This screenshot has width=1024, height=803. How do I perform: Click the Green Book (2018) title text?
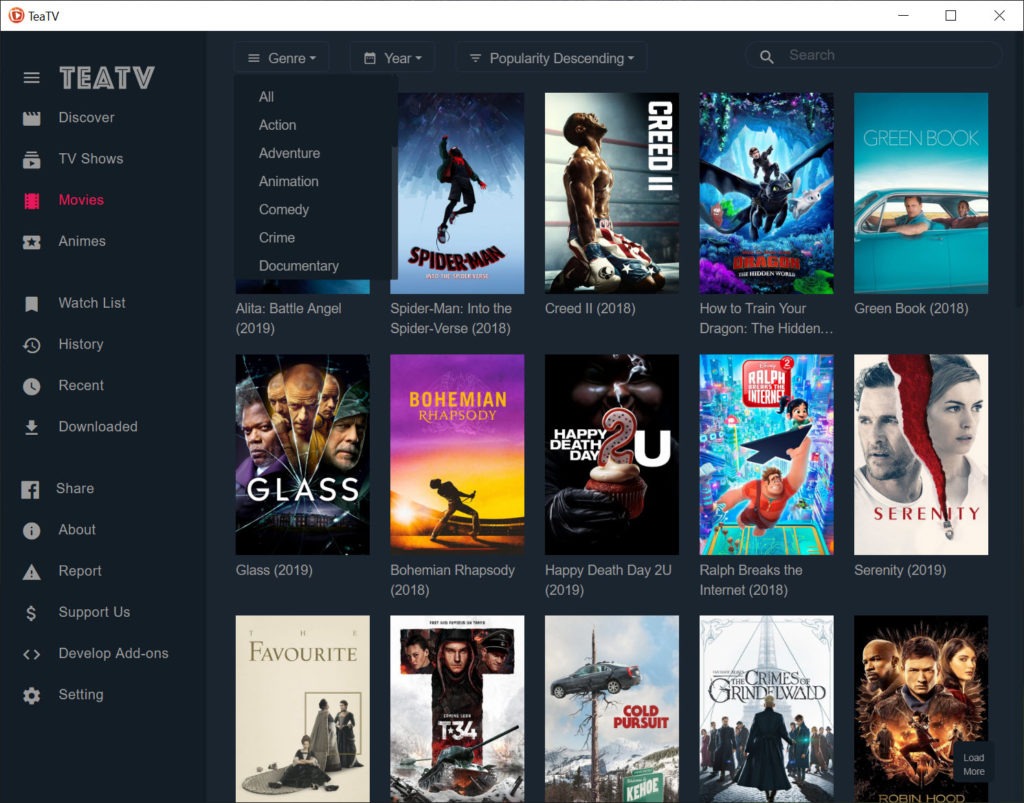point(911,308)
